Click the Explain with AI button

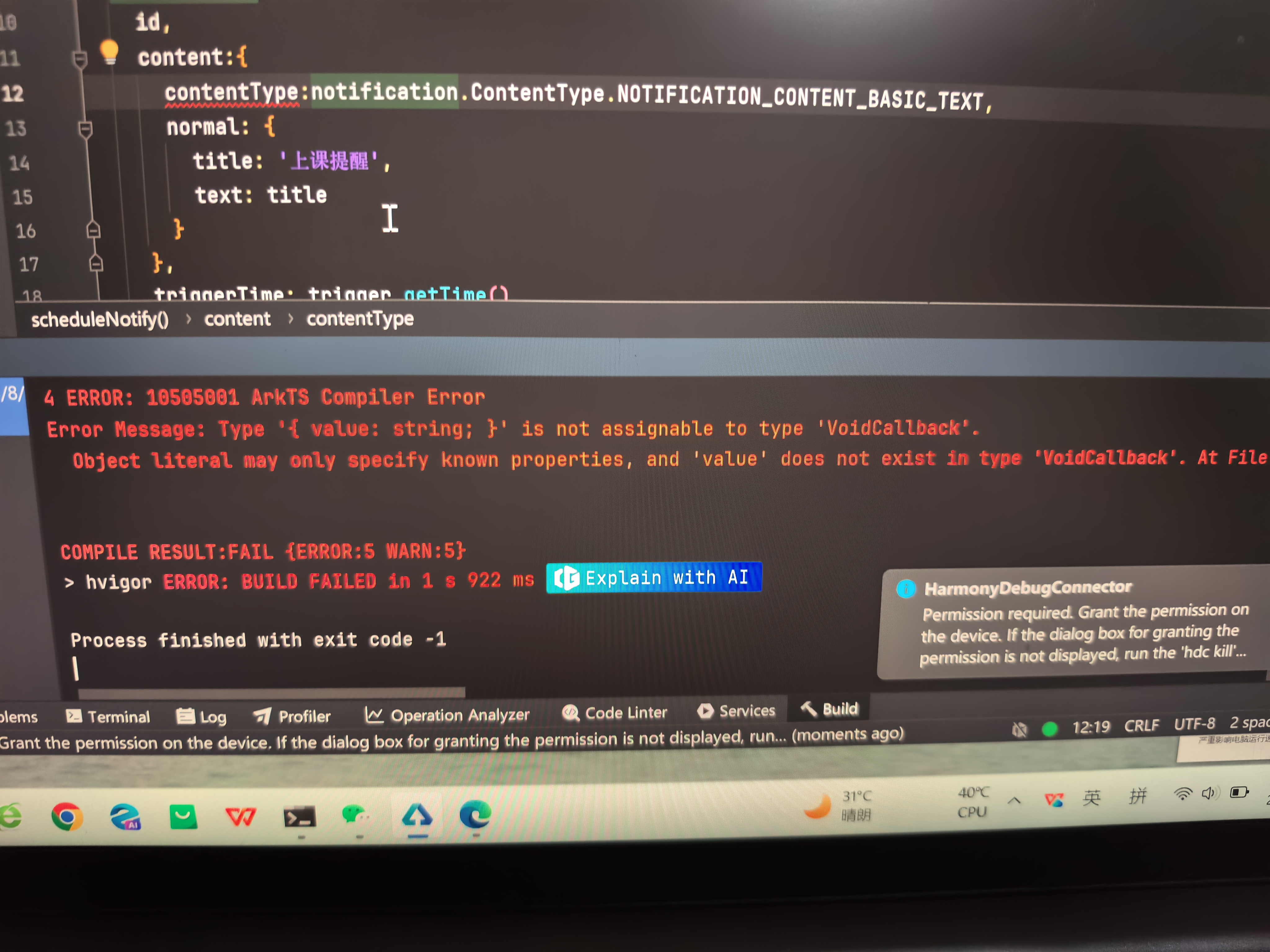point(653,577)
